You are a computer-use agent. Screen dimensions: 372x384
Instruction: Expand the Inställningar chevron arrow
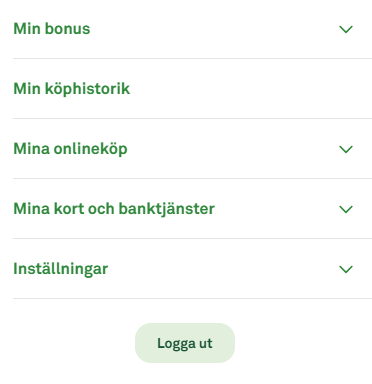pos(346,269)
